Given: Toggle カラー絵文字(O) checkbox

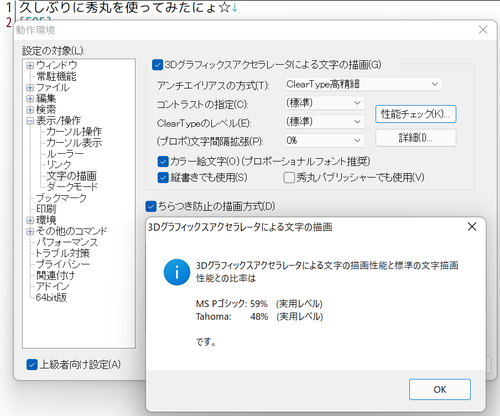Looking at the screenshot, I should coord(163,162).
